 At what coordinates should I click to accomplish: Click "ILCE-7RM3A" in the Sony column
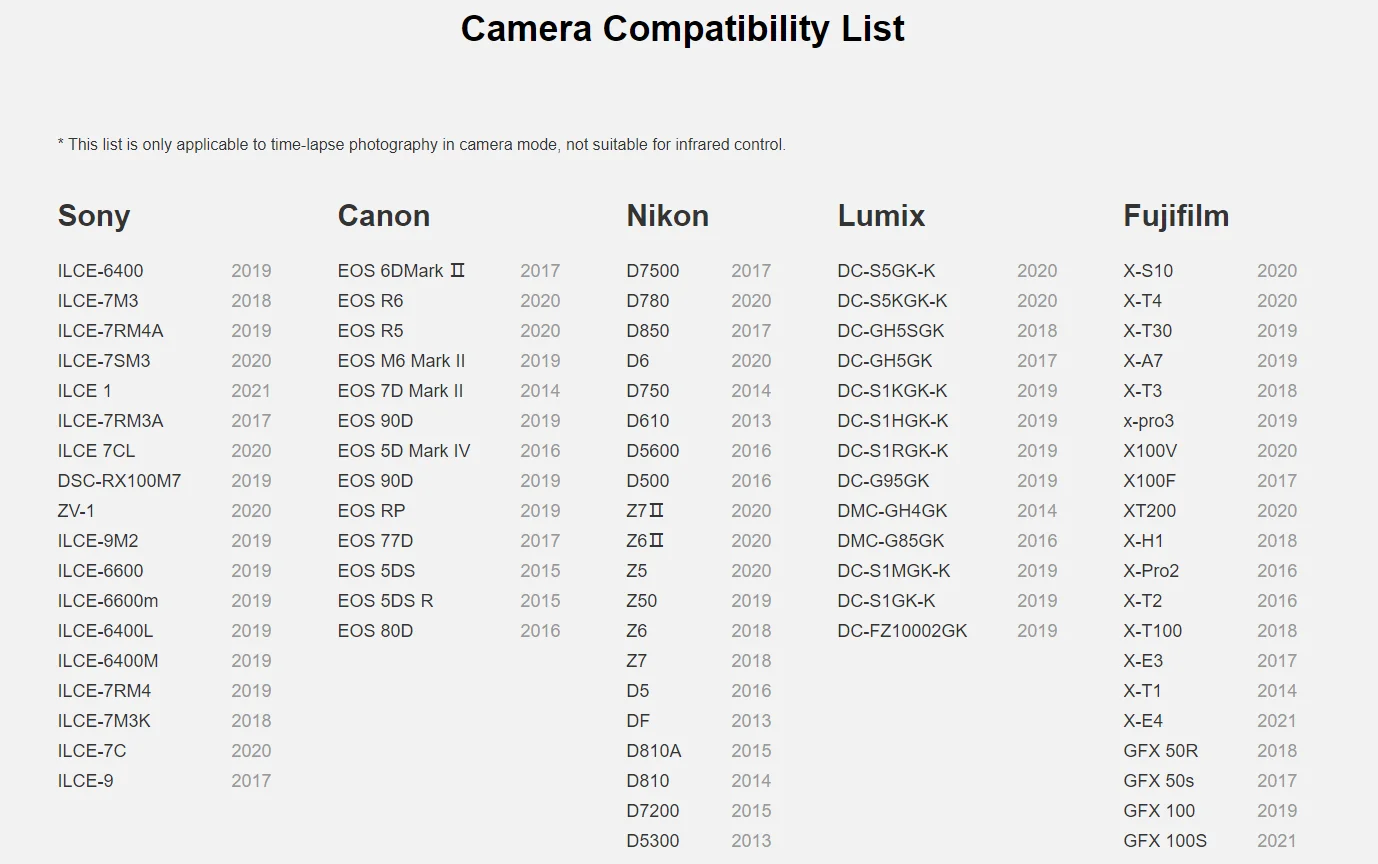pyautogui.click(x=110, y=421)
